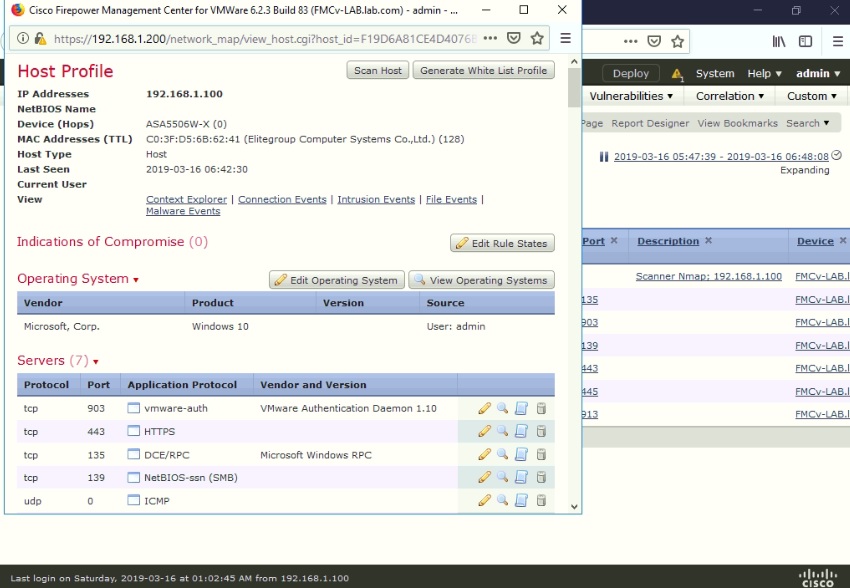Viewport: 850px width, 588px height.
Task: Open the Custom dropdown menu
Action: coord(812,96)
